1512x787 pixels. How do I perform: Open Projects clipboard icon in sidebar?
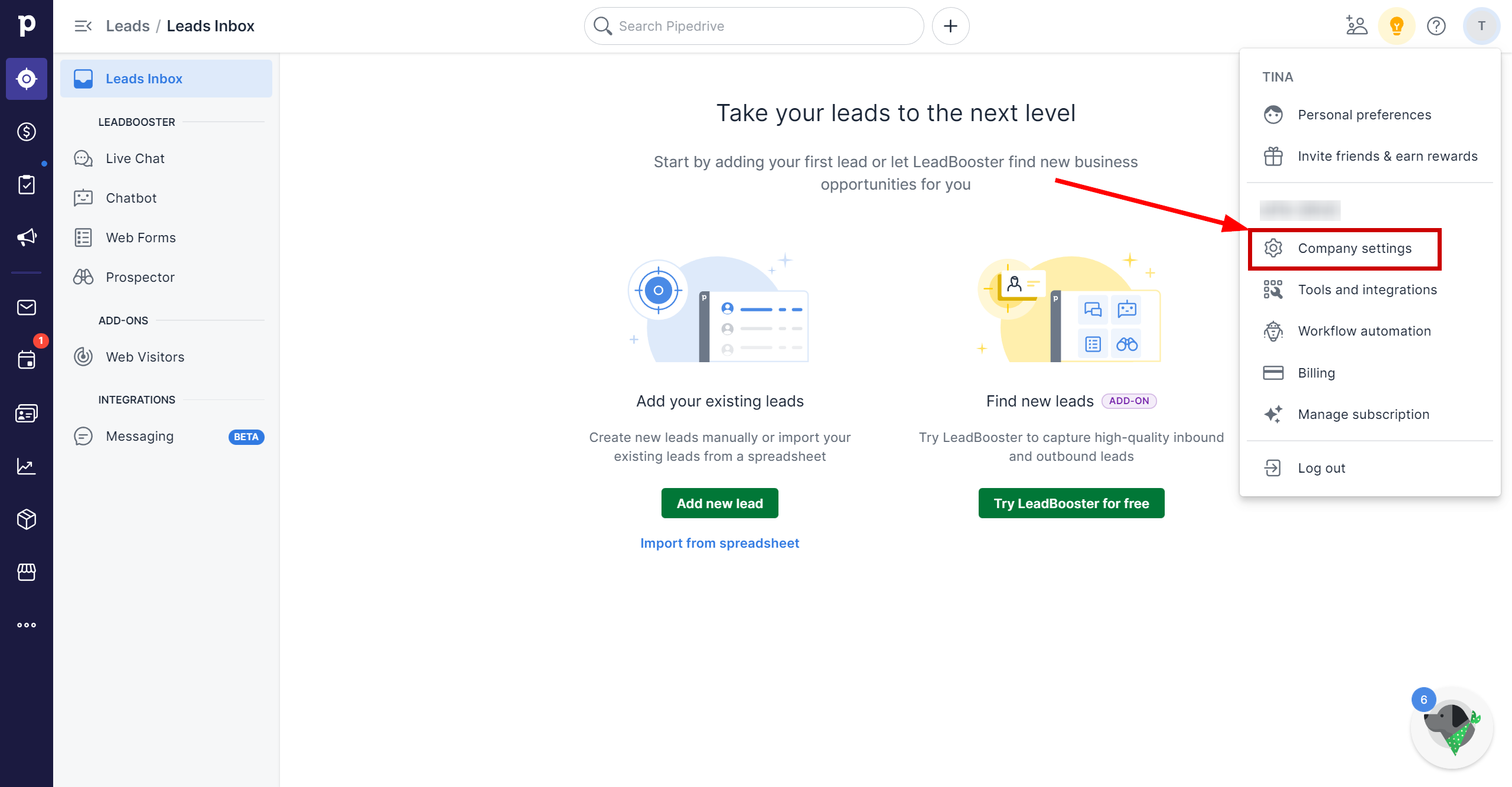(27, 184)
